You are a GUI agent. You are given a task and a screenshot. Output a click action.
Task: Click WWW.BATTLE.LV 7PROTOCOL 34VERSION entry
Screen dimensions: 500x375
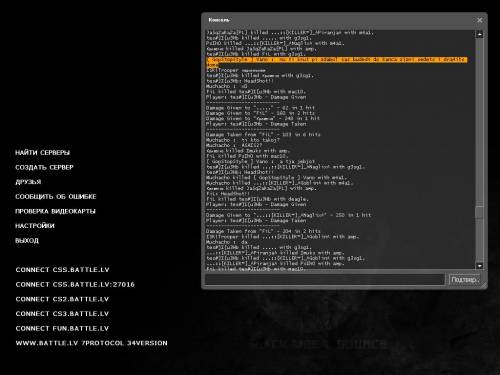91,343
